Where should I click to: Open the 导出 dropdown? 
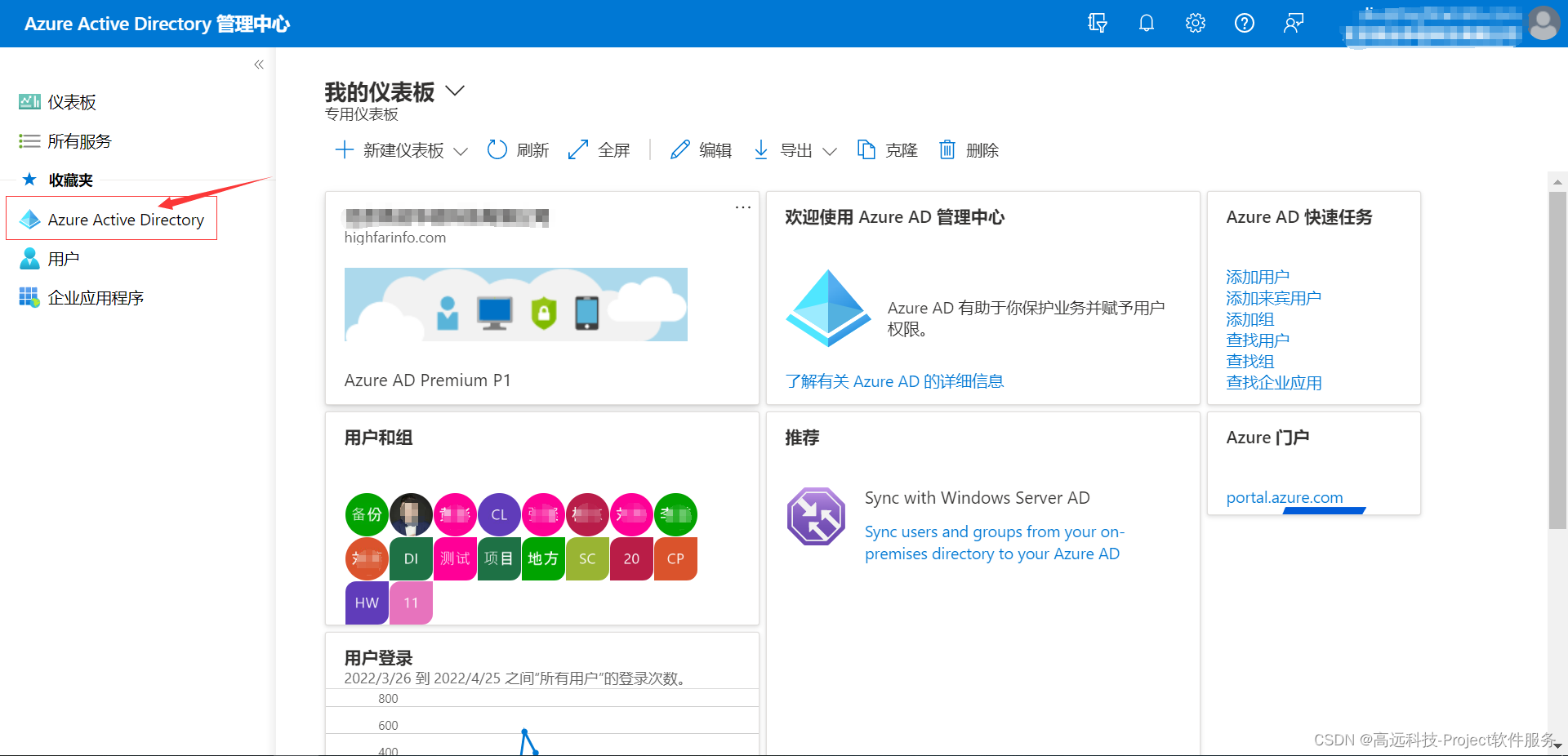pyautogui.click(x=795, y=150)
